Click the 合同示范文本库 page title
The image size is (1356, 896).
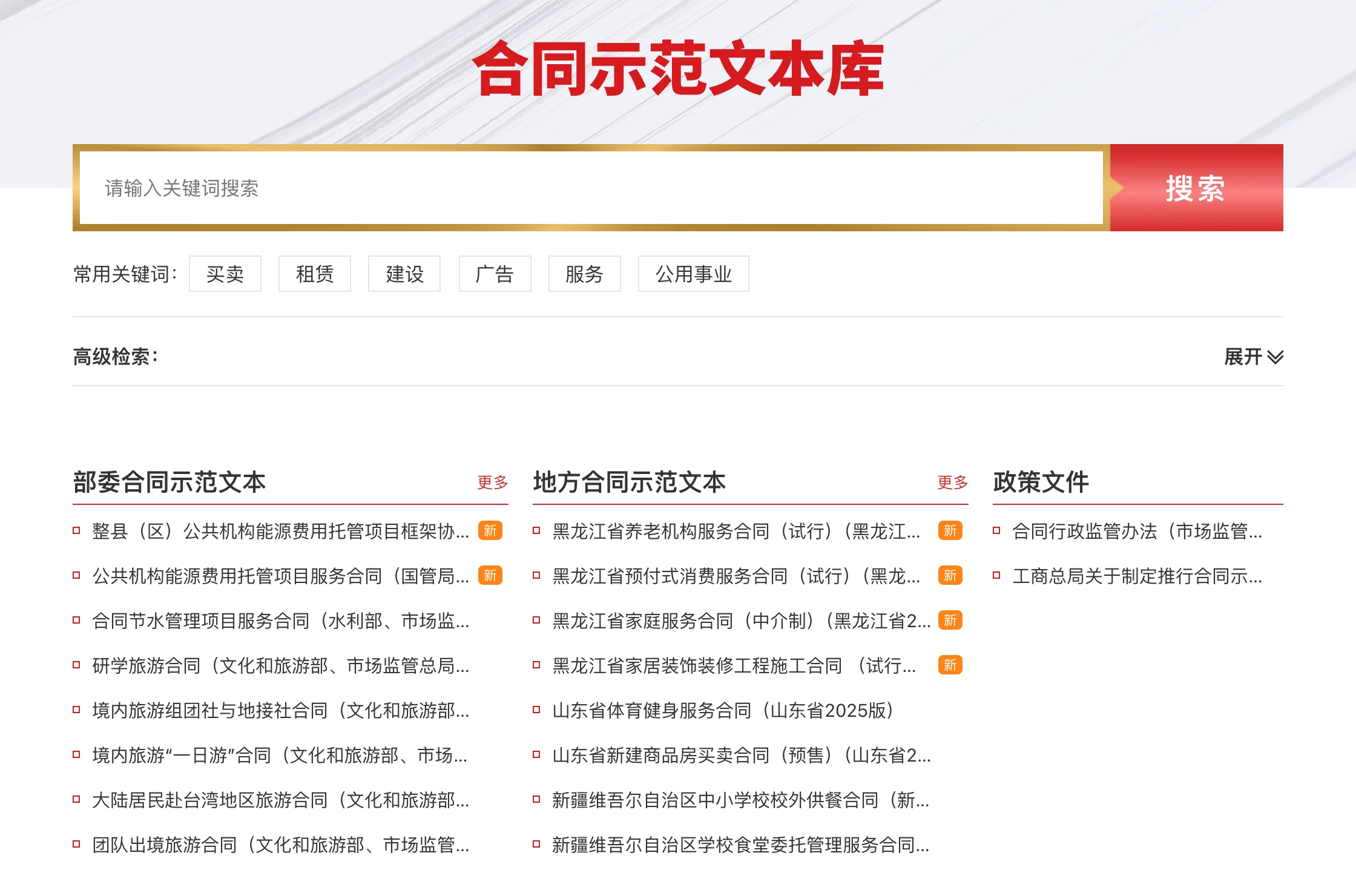pos(678,68)
